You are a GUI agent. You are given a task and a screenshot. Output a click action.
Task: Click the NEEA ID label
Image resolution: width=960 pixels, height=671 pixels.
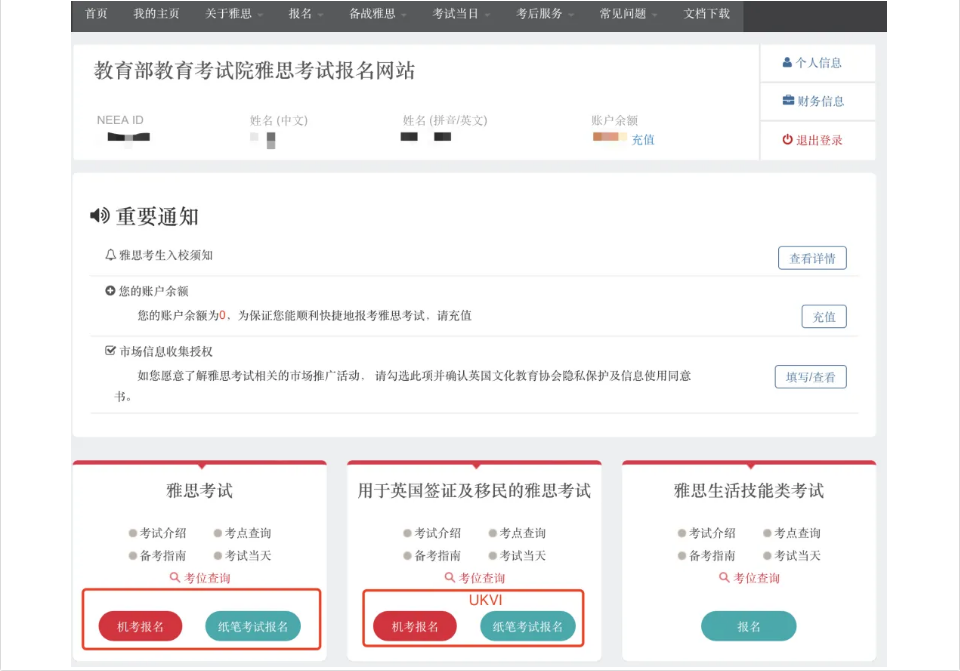click(x=120, y=120)
